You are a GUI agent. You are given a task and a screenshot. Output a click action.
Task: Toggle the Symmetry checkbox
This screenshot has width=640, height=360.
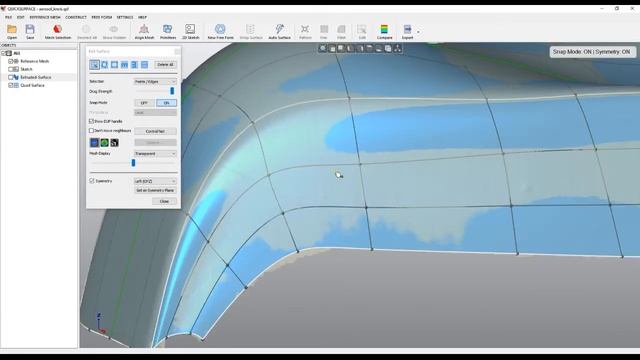[92, 181]
